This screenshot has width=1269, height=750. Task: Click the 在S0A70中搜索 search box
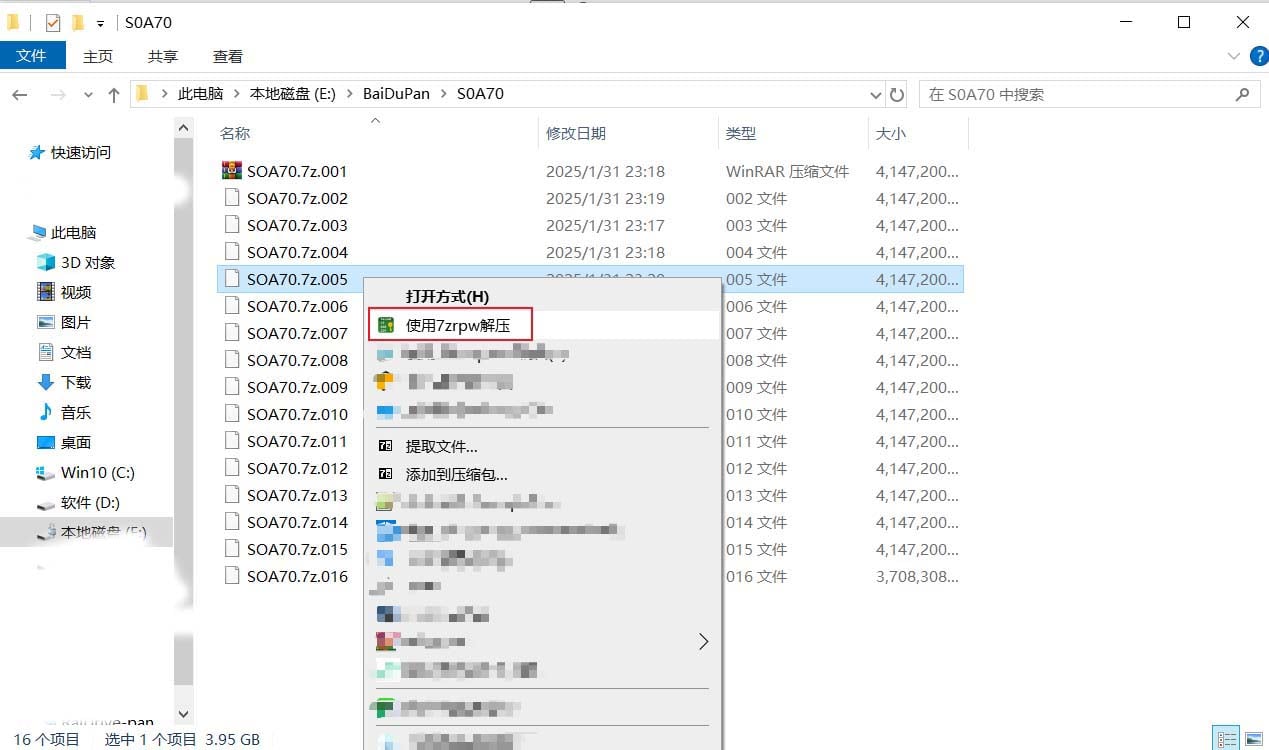[1080, 94]
